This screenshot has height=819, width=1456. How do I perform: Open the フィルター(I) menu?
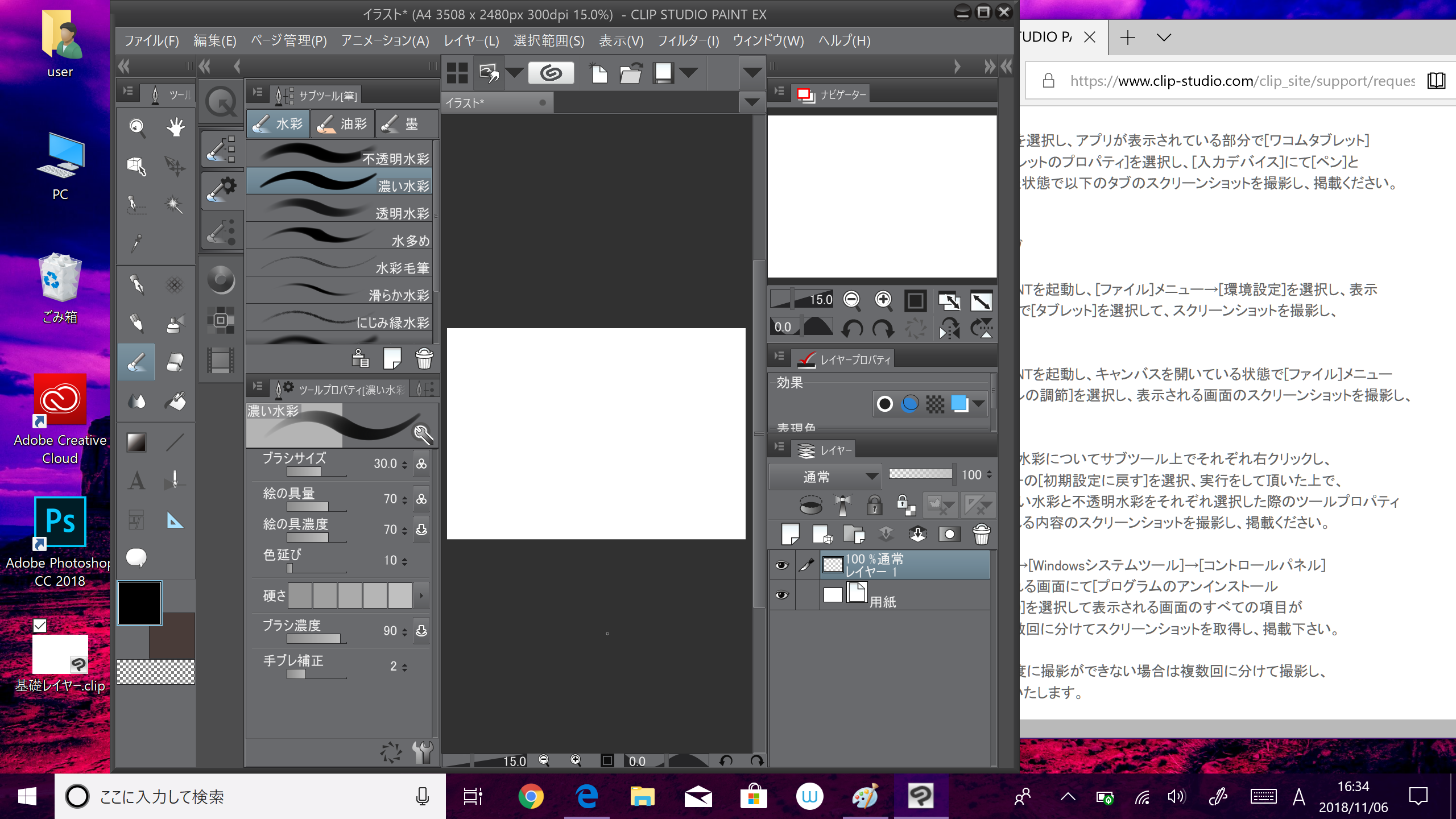tap(688, 41)
